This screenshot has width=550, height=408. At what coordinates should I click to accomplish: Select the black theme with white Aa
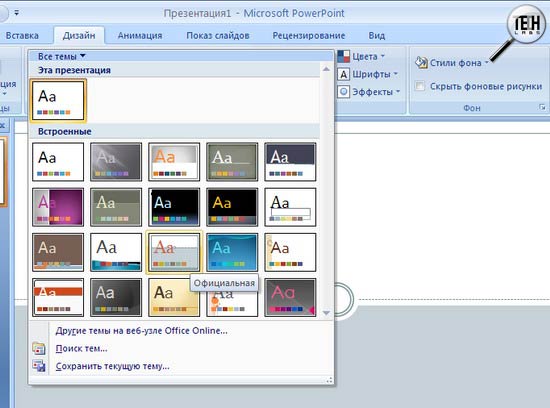(x=174, y=207)
